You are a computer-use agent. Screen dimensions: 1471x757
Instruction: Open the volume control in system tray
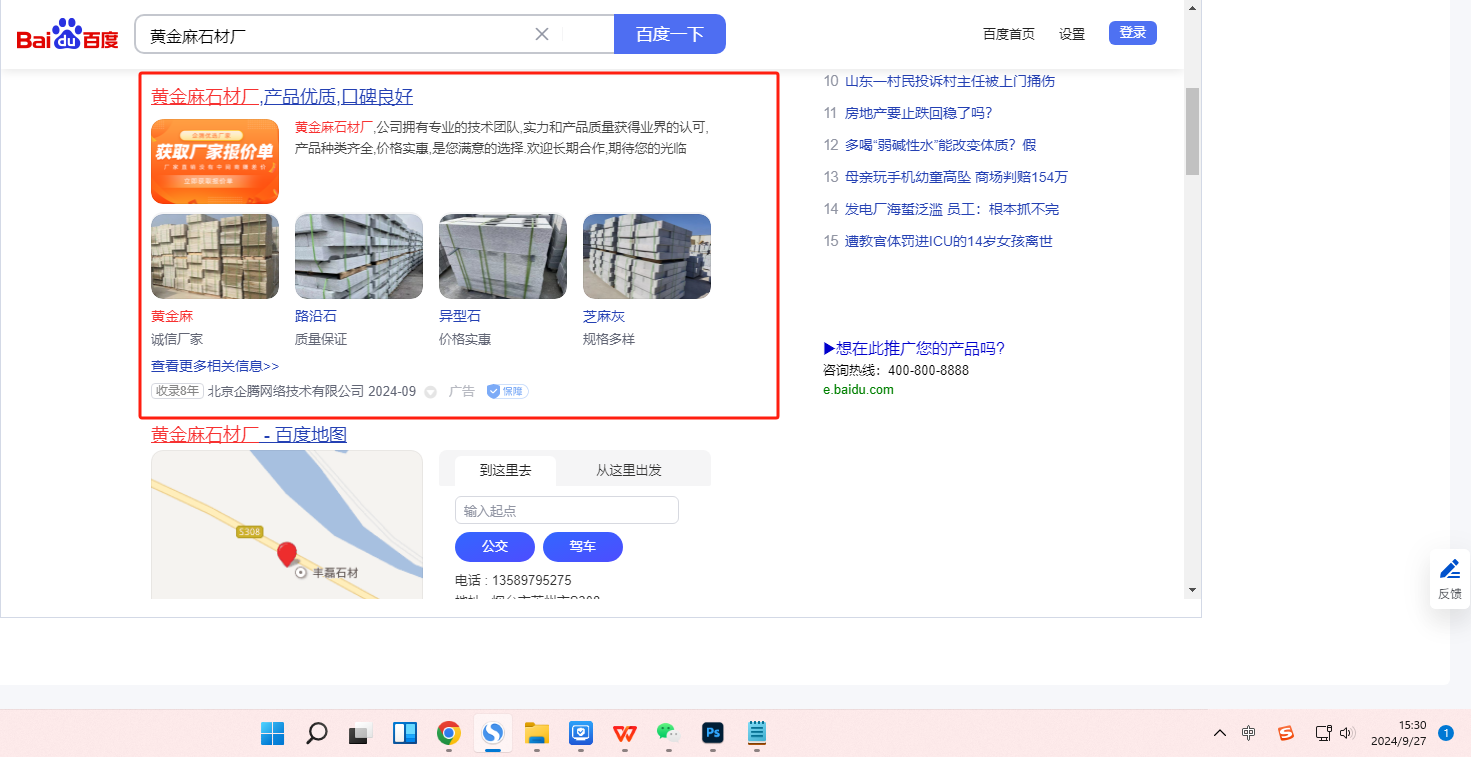tap(1346, 734)
